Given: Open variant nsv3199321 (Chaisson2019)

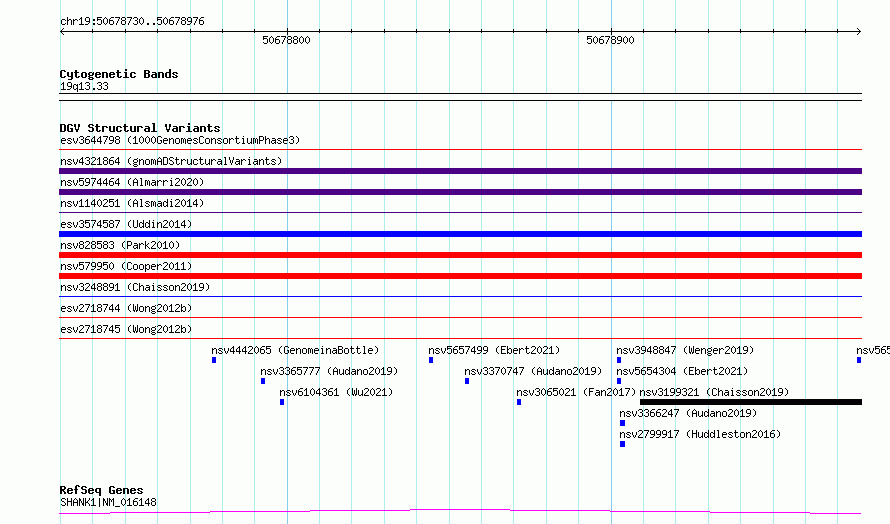Looking at the screenshot, I should coord(714,392).
